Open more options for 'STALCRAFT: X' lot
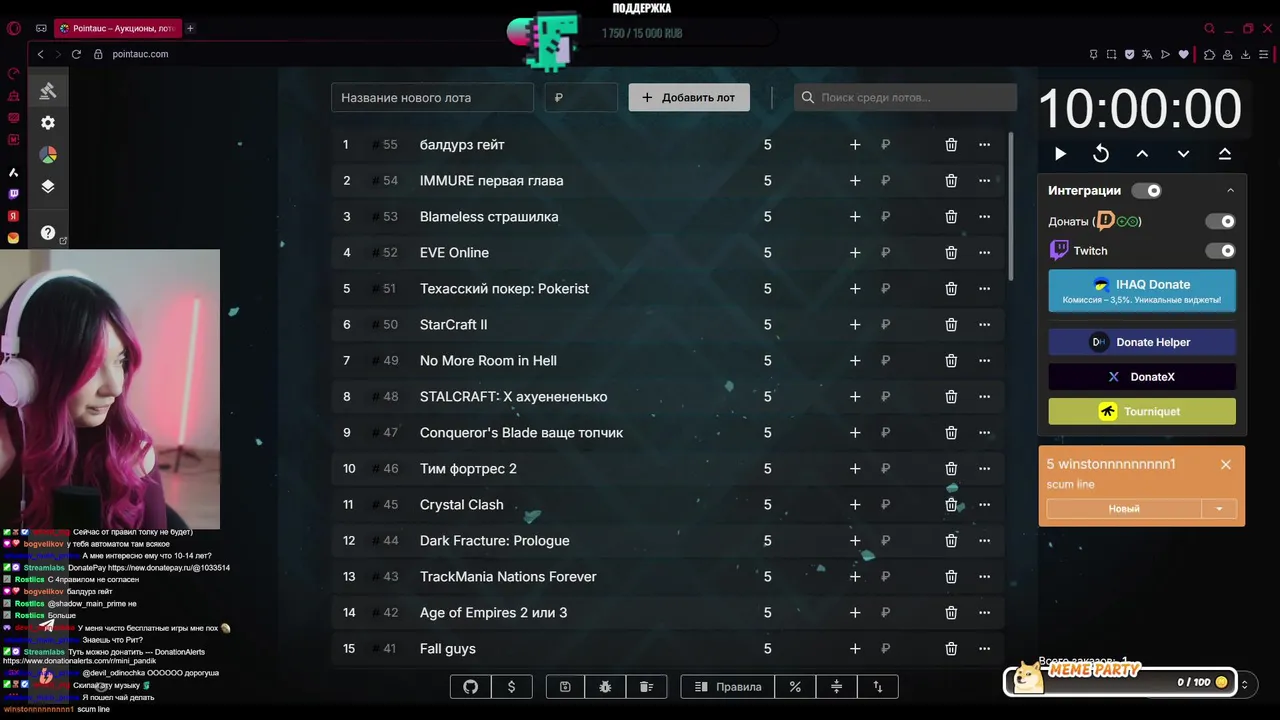Image resolution: width=1280 pixels, height=720 pixels. point(984,397)
